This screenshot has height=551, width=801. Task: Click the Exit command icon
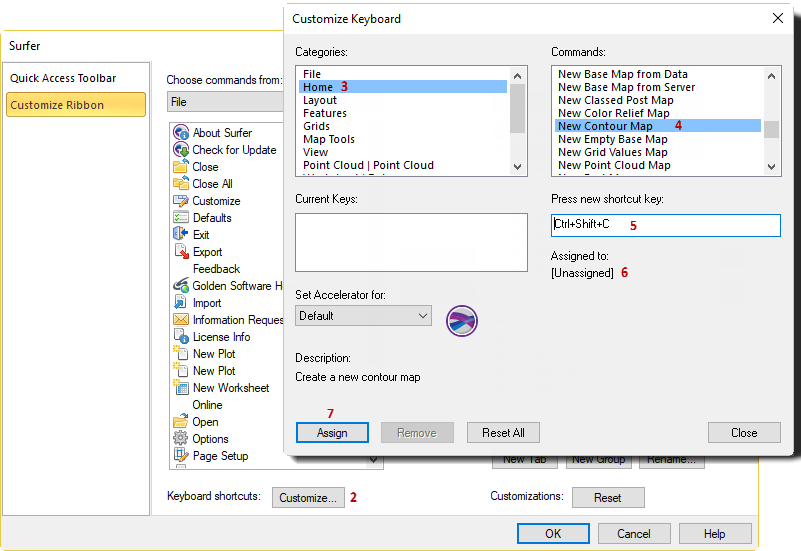(181, 234)
